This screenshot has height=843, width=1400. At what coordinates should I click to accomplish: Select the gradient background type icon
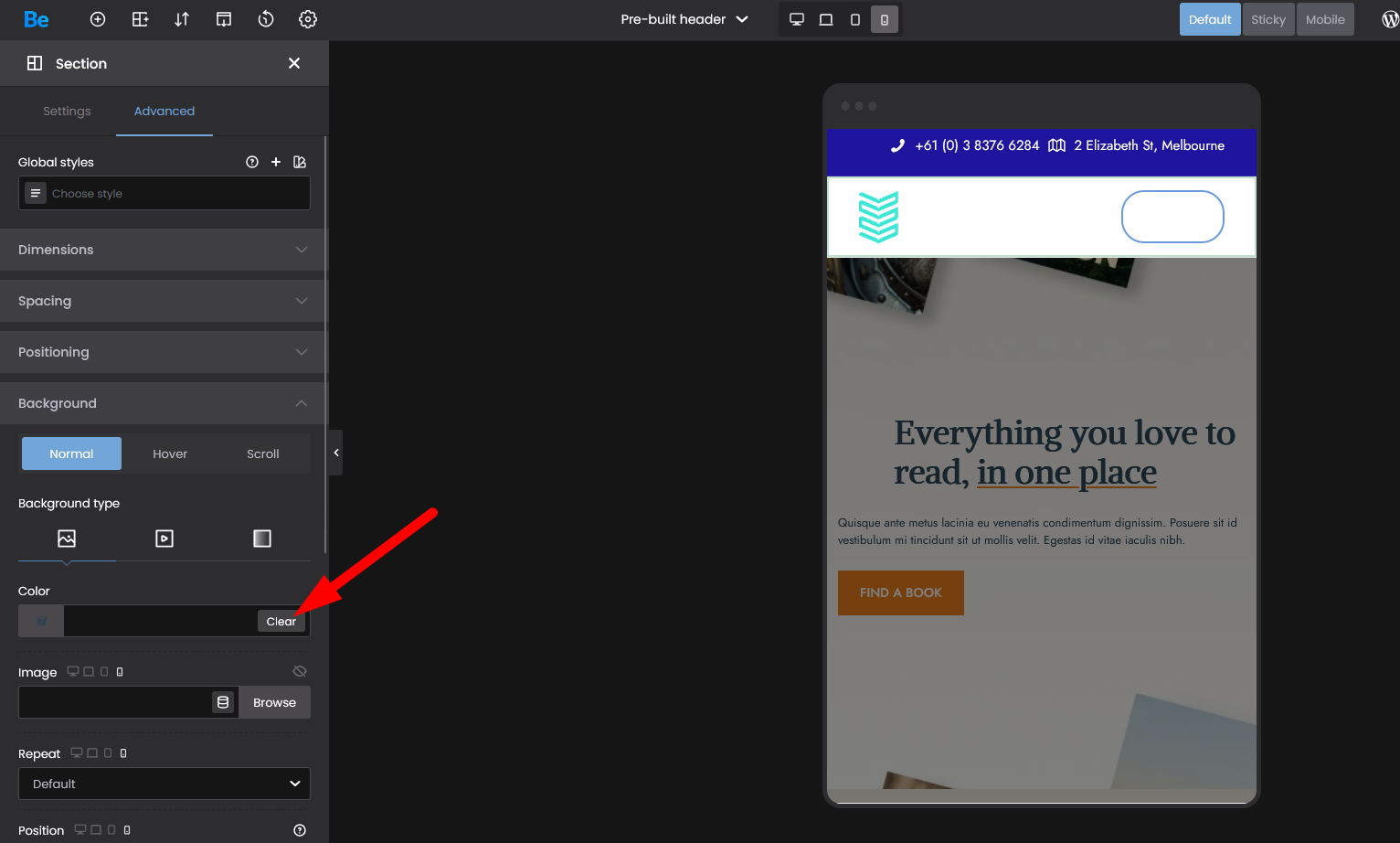coord(262,539)
